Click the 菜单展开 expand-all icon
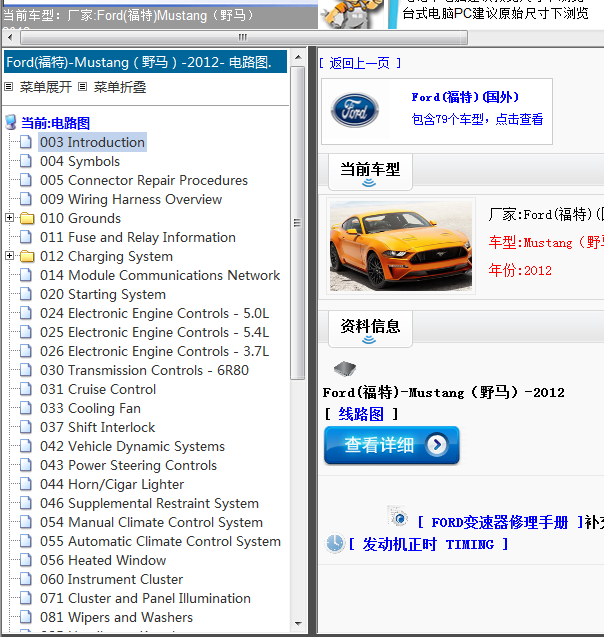Image resolution: width=604 pixels, height=637 pixels. (9, 87)
